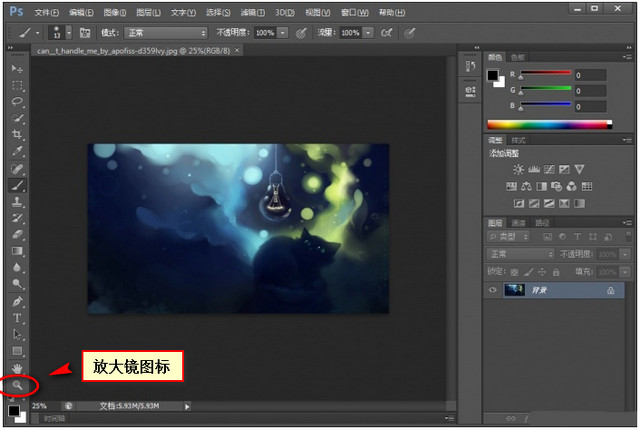Open the brush size preset dropdown
Screen dimensions: 640x430
click(x=69, y=33)
